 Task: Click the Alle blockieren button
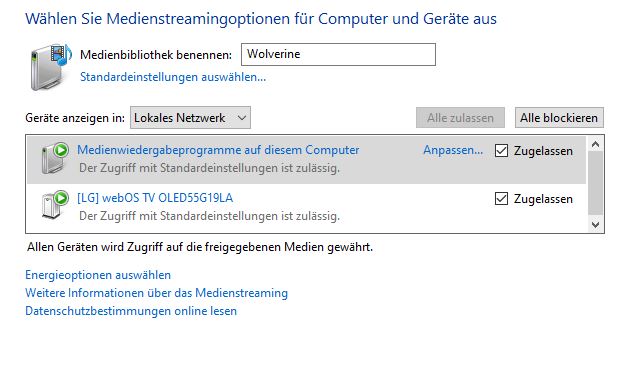(559, 118)
